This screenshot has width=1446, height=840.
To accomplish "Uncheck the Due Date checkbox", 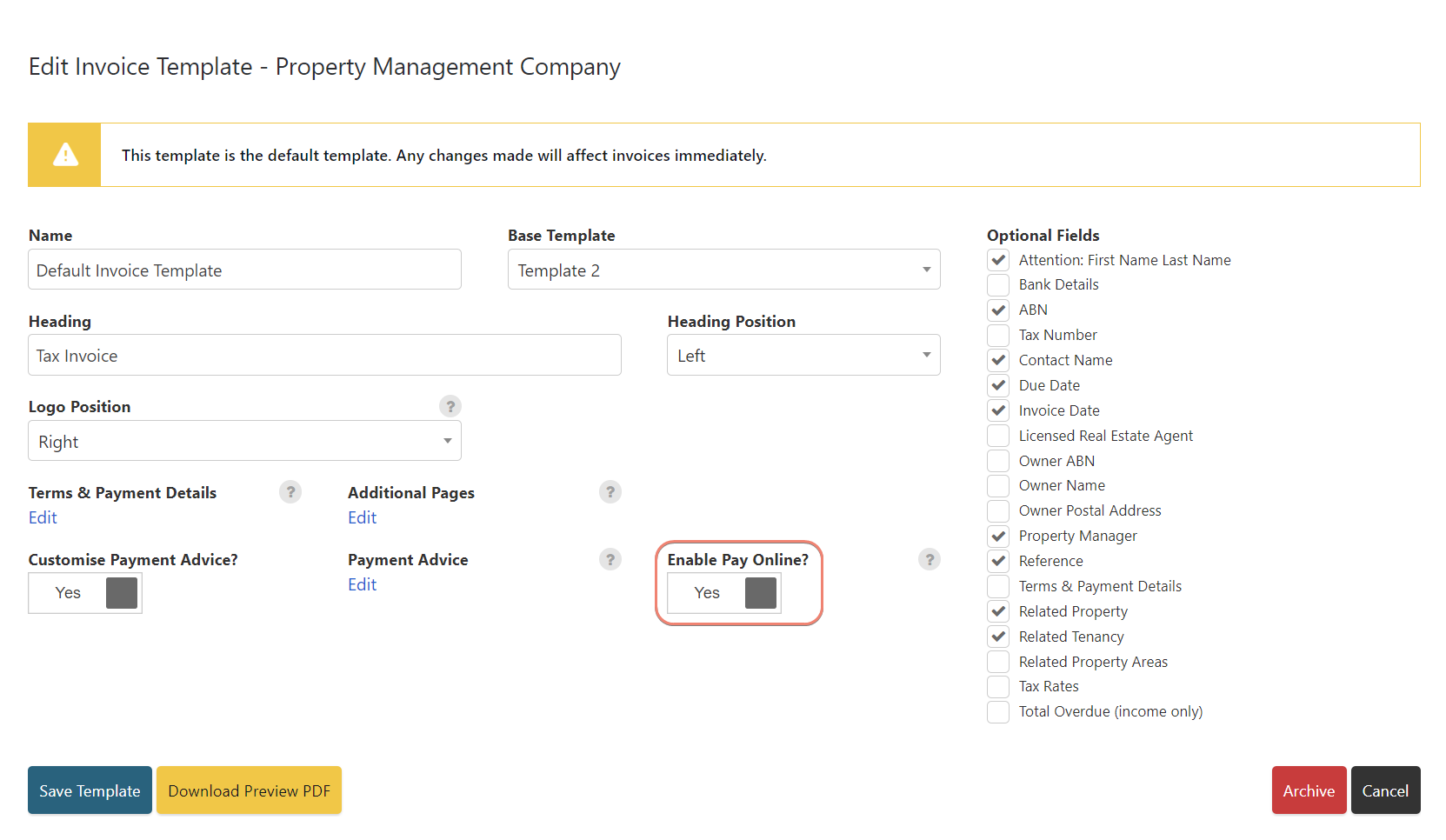I will (998, 385).
